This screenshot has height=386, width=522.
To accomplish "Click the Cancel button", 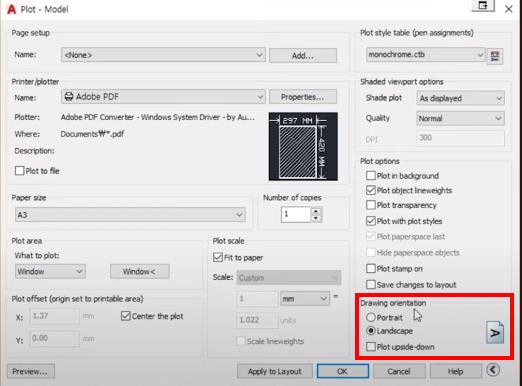I will tap(399, 371).
